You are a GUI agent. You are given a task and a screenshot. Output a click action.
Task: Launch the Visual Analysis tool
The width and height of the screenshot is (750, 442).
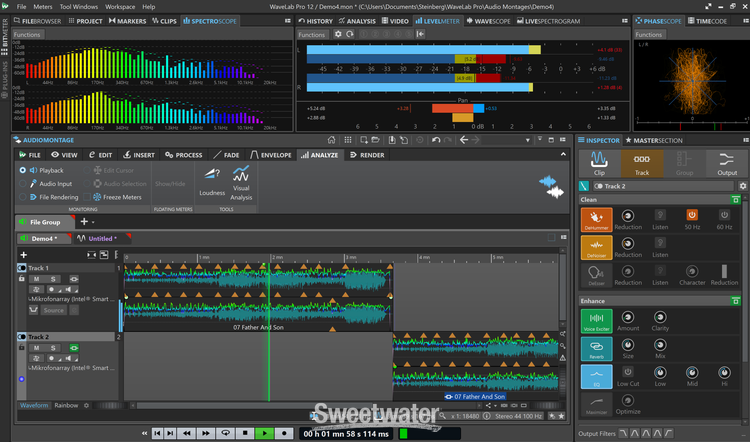tap(241, 178)
